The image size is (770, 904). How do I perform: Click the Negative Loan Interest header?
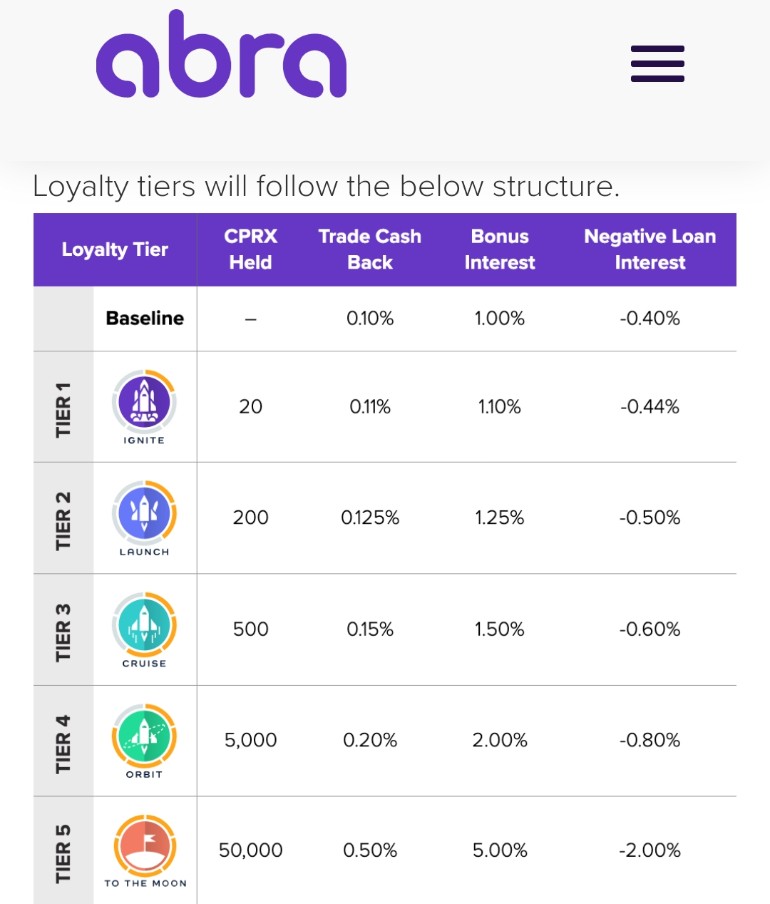tap(650, 249)
